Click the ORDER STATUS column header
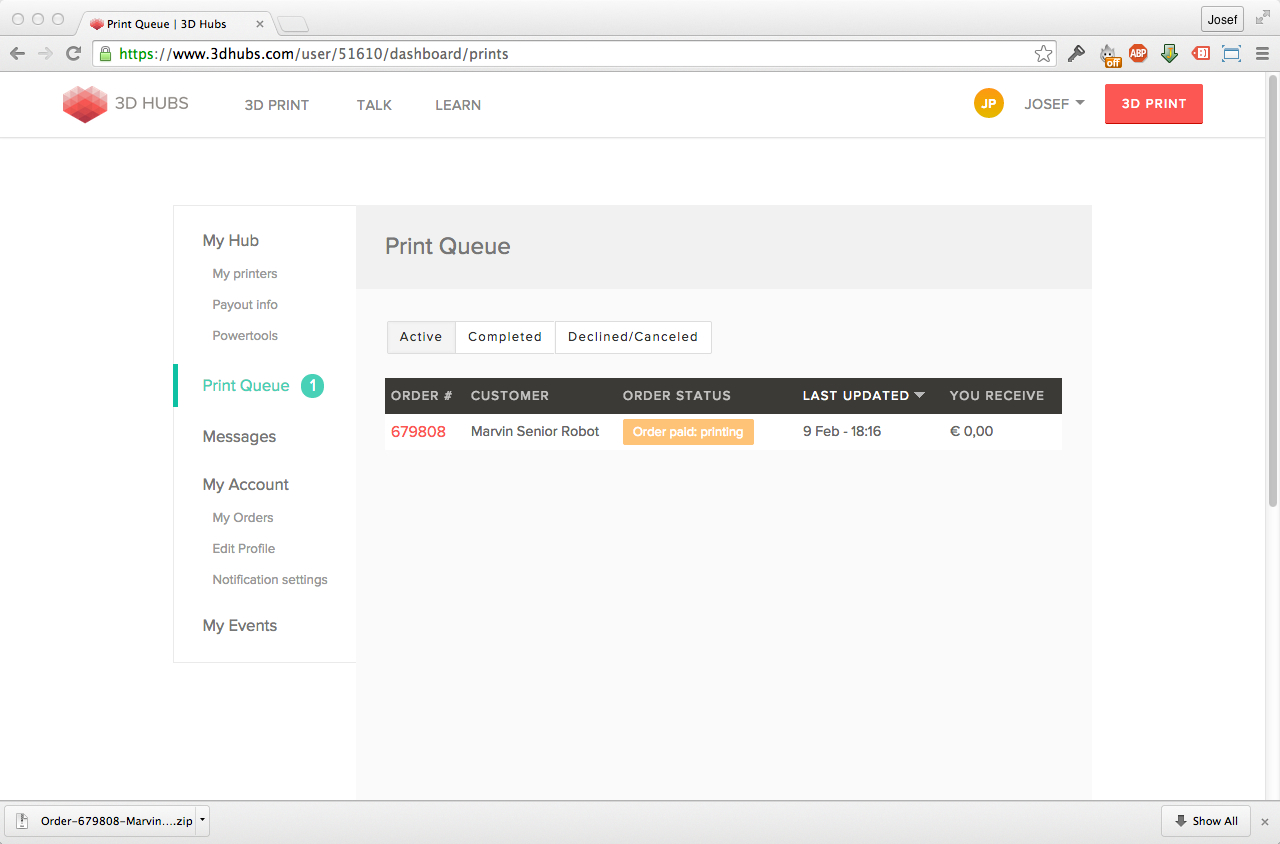 [x=677, y=396]
